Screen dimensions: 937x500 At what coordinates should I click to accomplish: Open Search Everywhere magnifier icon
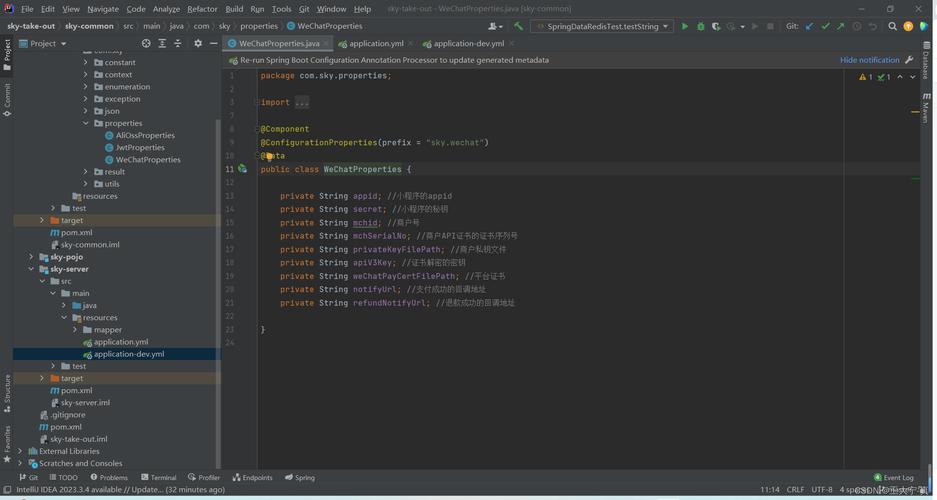[892, 26]
